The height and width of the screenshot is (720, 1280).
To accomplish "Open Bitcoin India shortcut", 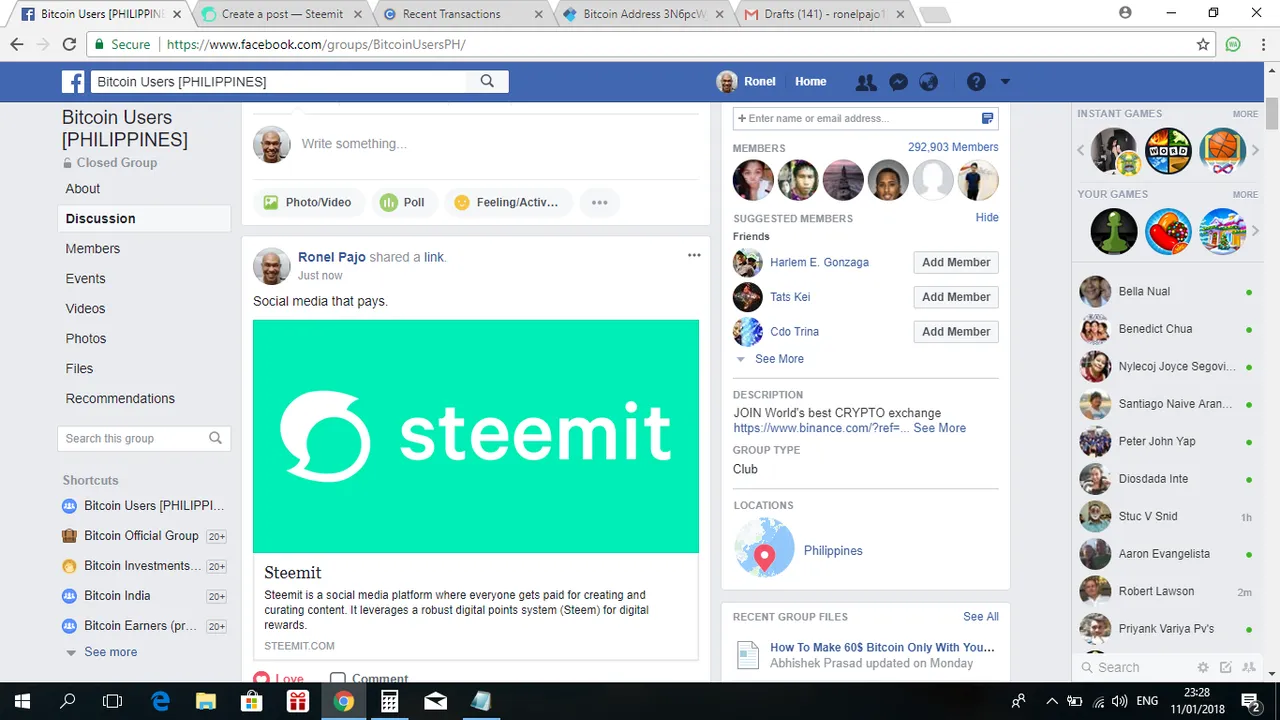I will (x=117, y=596).
